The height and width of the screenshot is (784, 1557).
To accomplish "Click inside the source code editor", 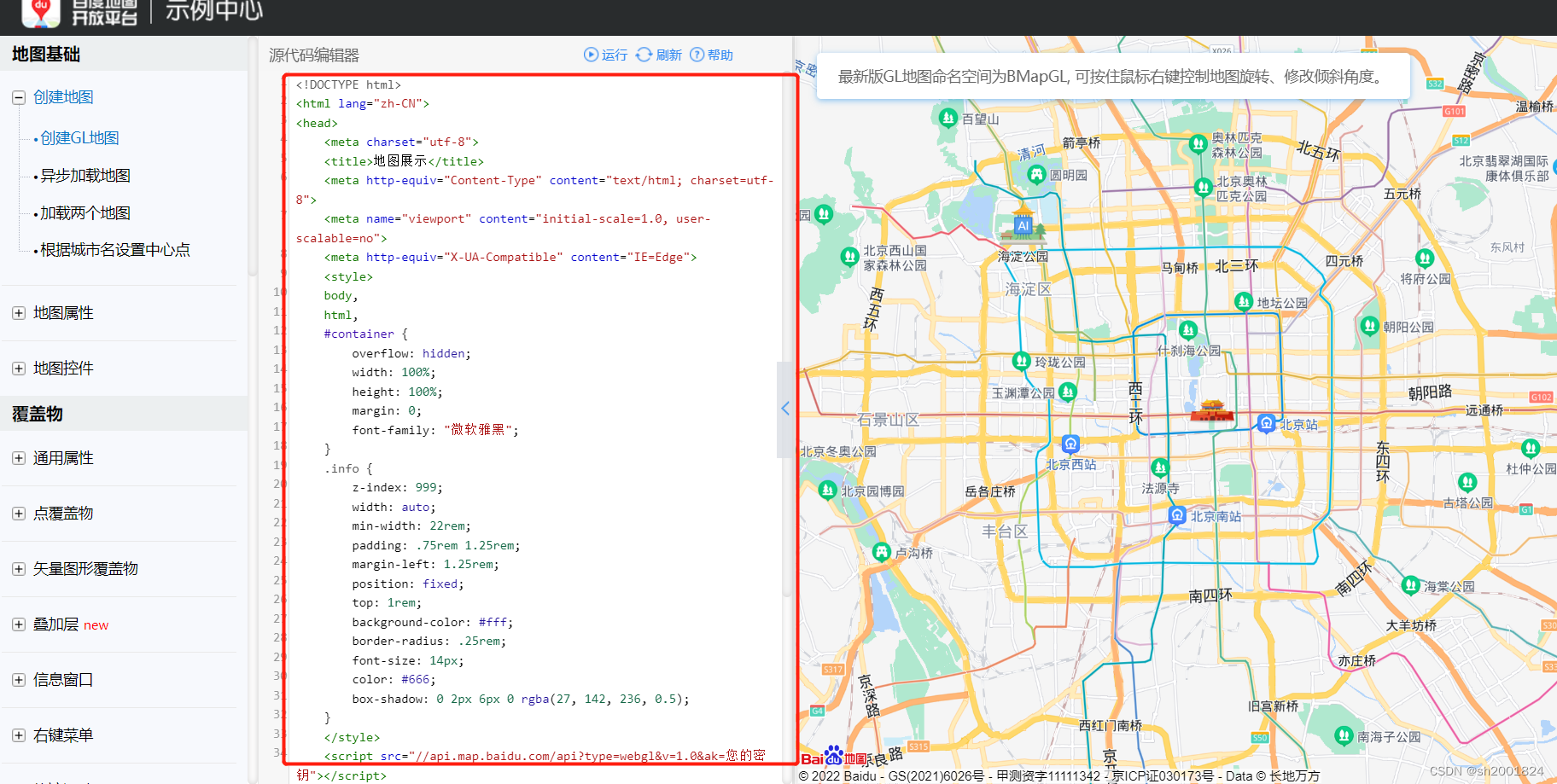I will [x=540, y=418].
